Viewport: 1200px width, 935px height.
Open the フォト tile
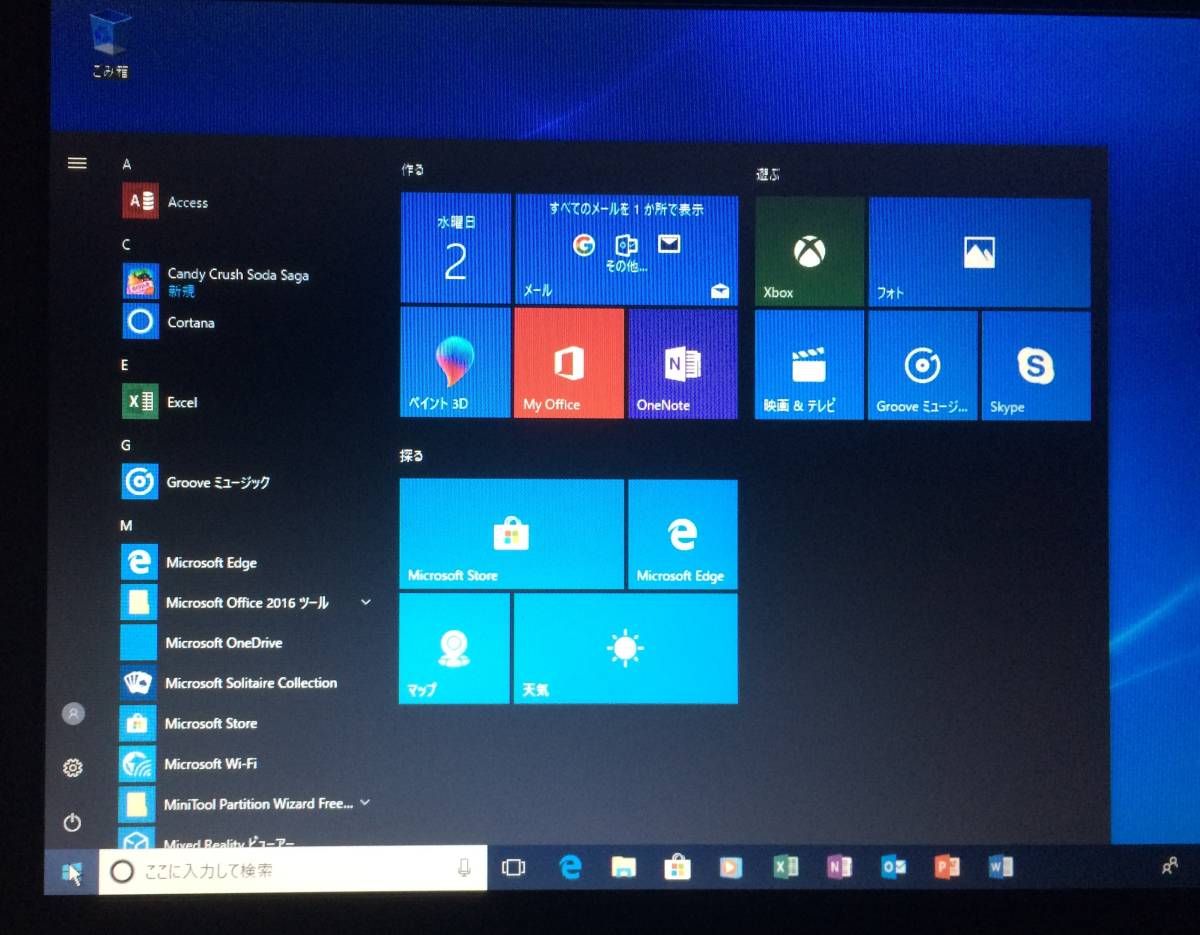(x=979, y=252)
